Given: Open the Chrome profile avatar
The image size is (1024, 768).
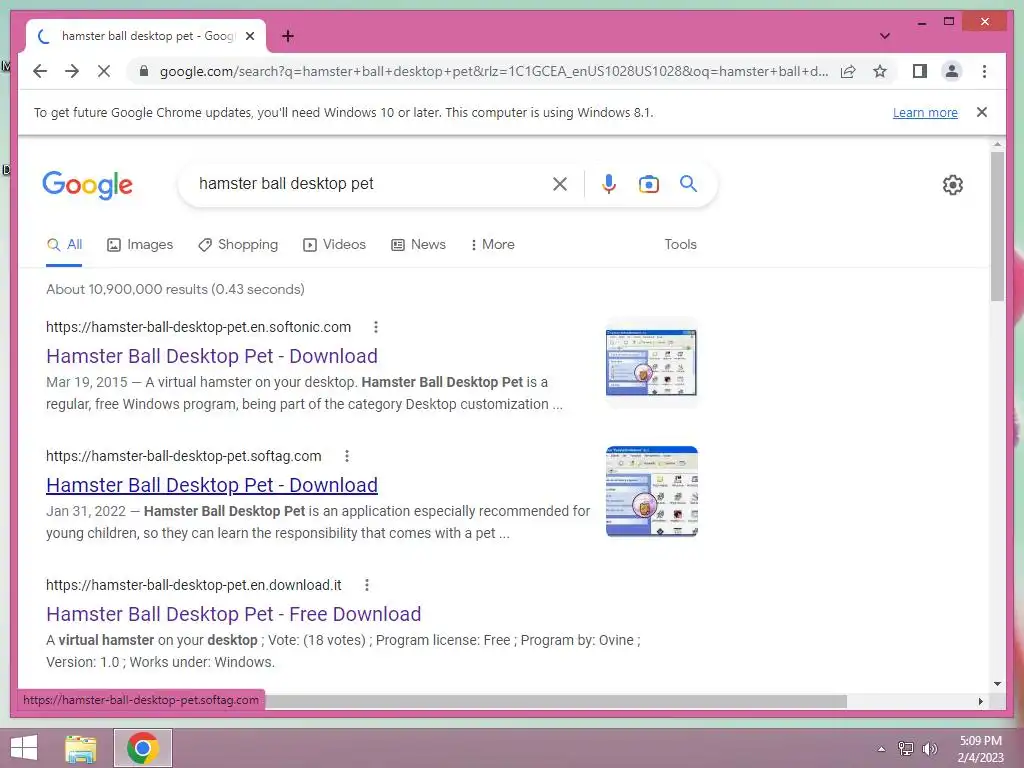Looking at the screenshot, I should (952, 71).
